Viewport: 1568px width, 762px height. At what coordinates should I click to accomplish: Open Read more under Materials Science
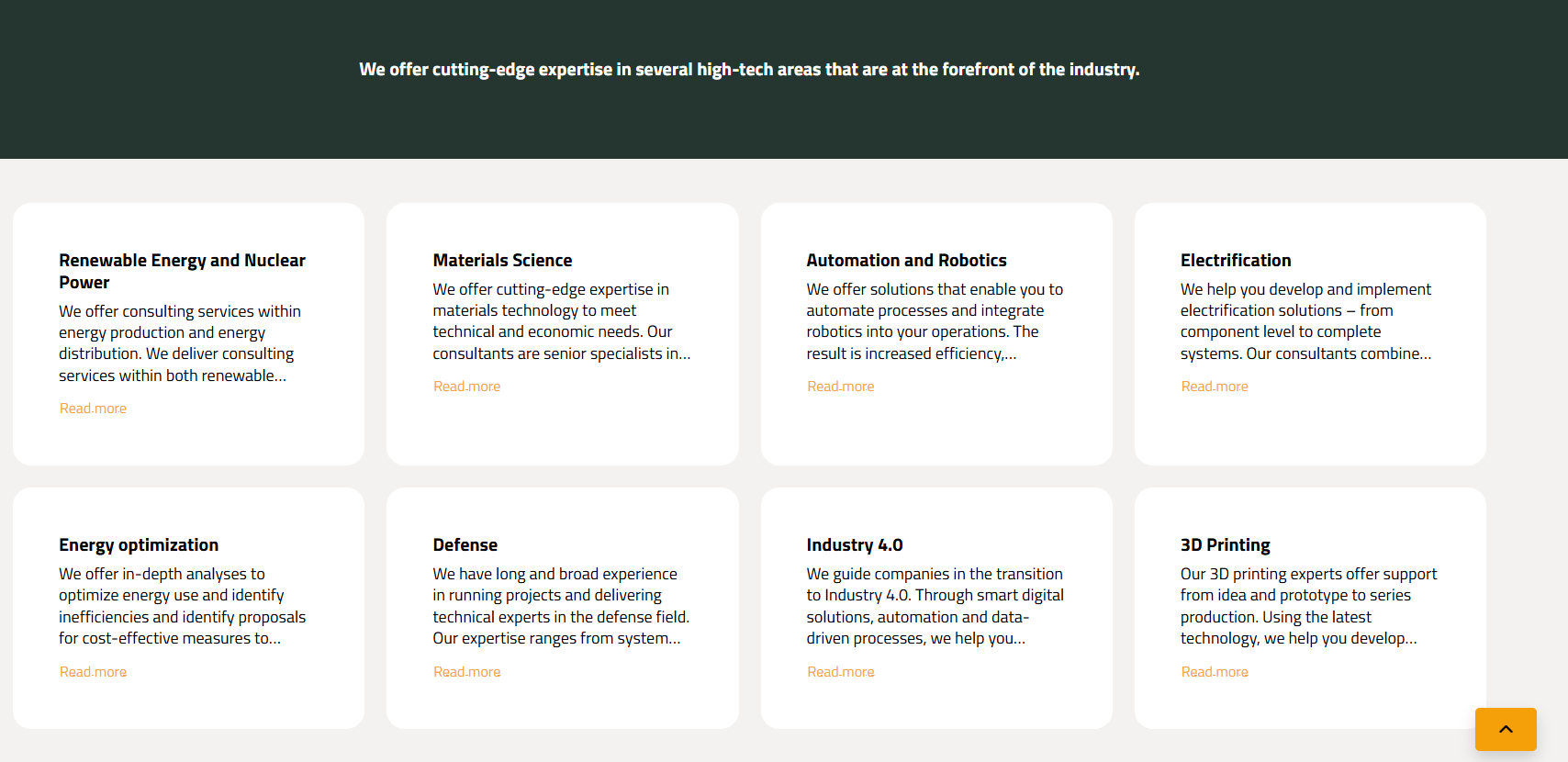pos(466,387)
